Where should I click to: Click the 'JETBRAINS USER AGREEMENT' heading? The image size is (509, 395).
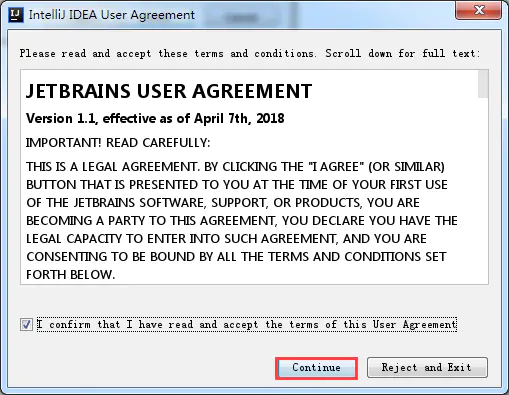[169, 91]
